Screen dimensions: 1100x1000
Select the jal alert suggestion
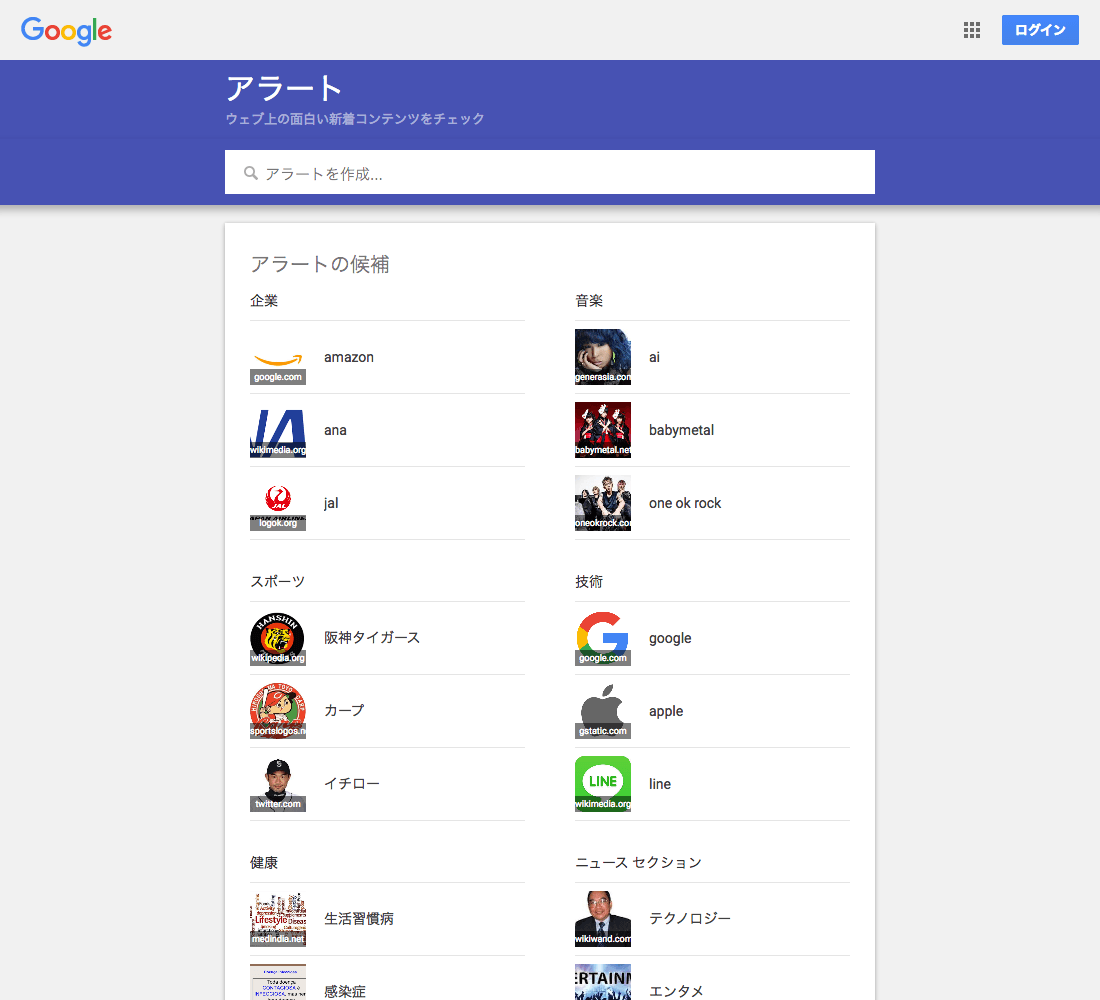[x=331, y=503]
